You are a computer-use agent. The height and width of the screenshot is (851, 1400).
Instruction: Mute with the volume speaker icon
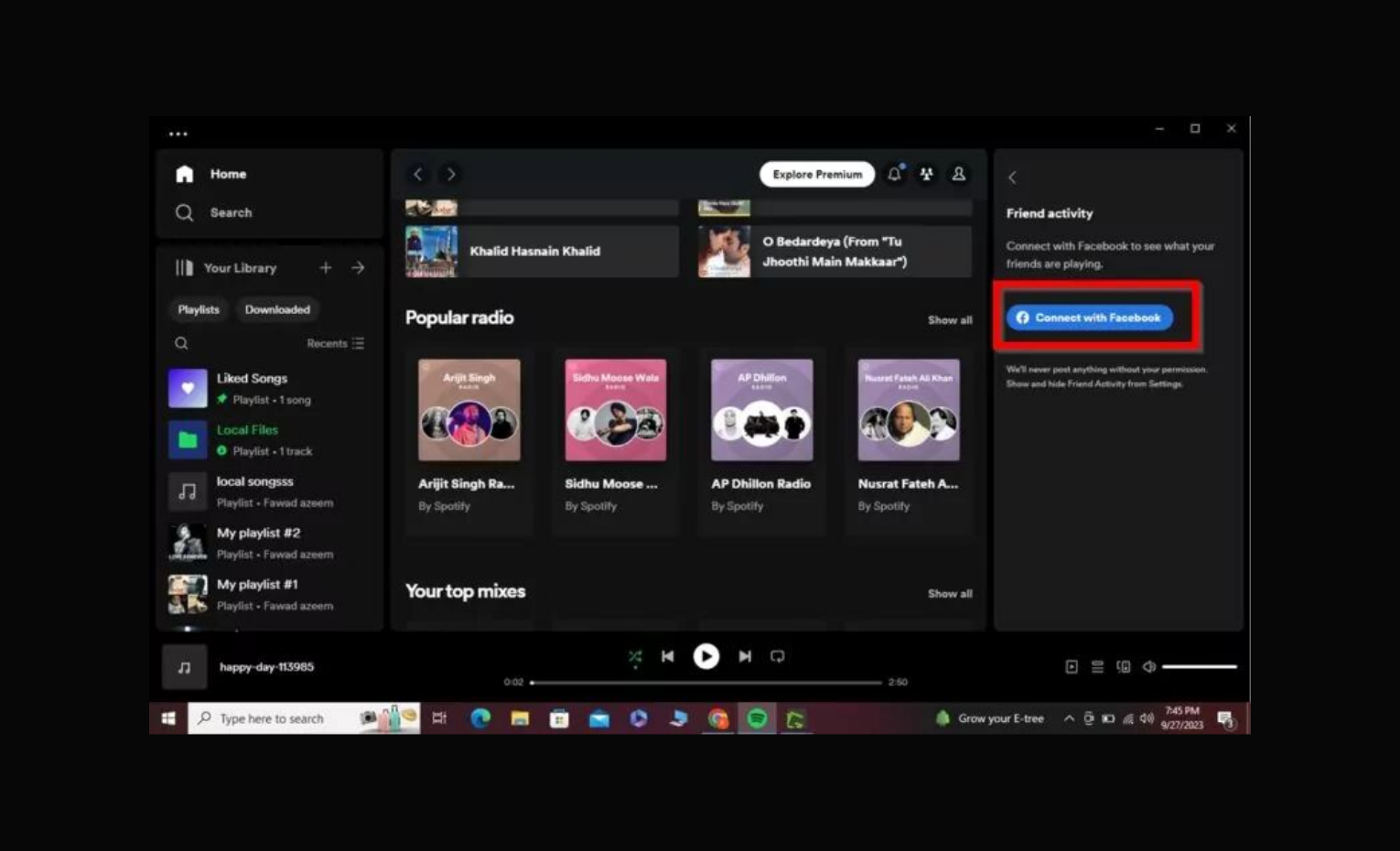tap(1149, 667)
